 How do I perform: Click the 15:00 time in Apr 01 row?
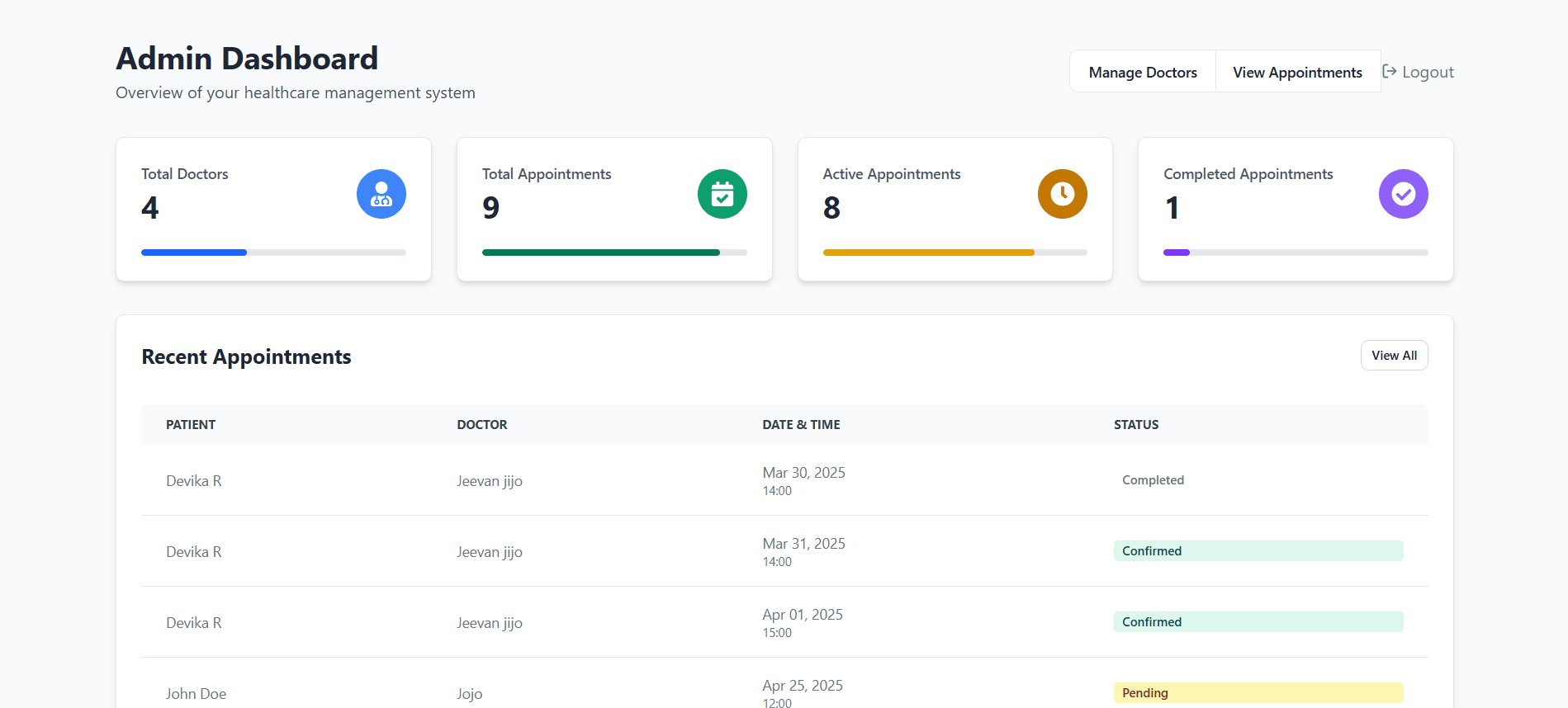[777, 633]
